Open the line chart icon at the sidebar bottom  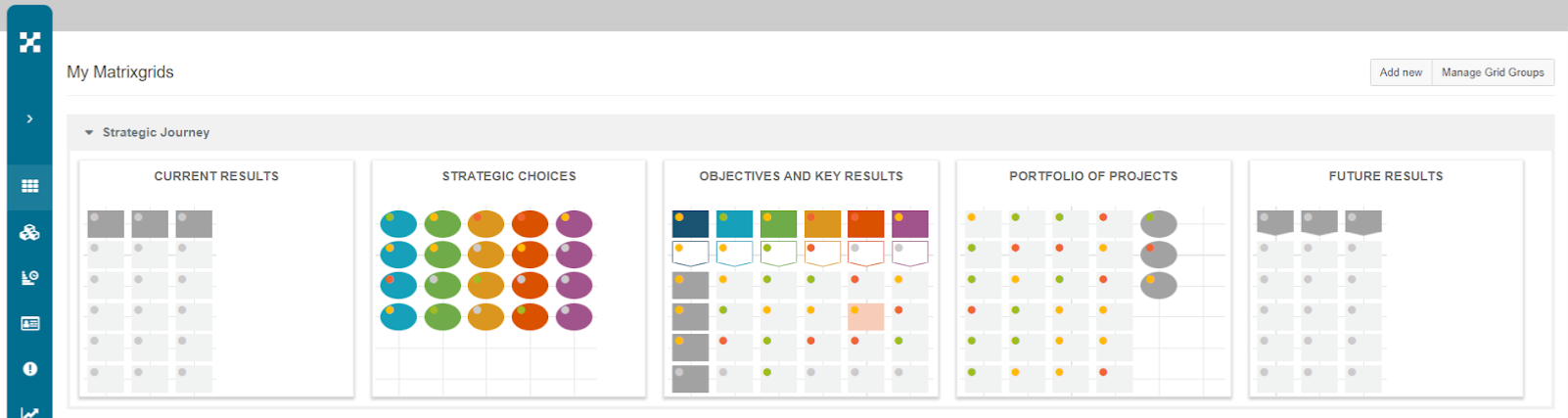(x=30, y=412)
